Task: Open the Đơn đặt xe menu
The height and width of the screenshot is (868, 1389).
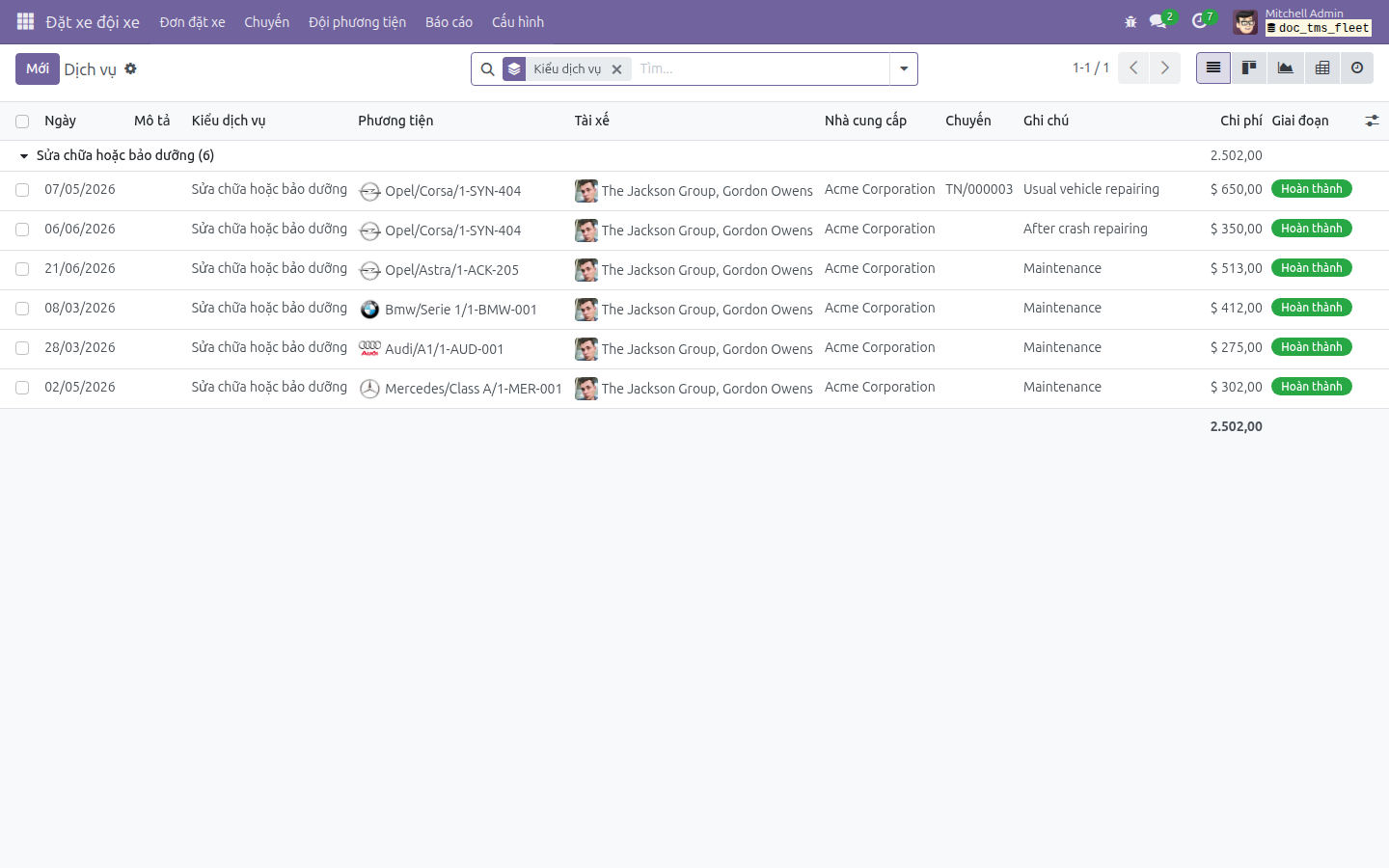Action: [x=192, y=21]
